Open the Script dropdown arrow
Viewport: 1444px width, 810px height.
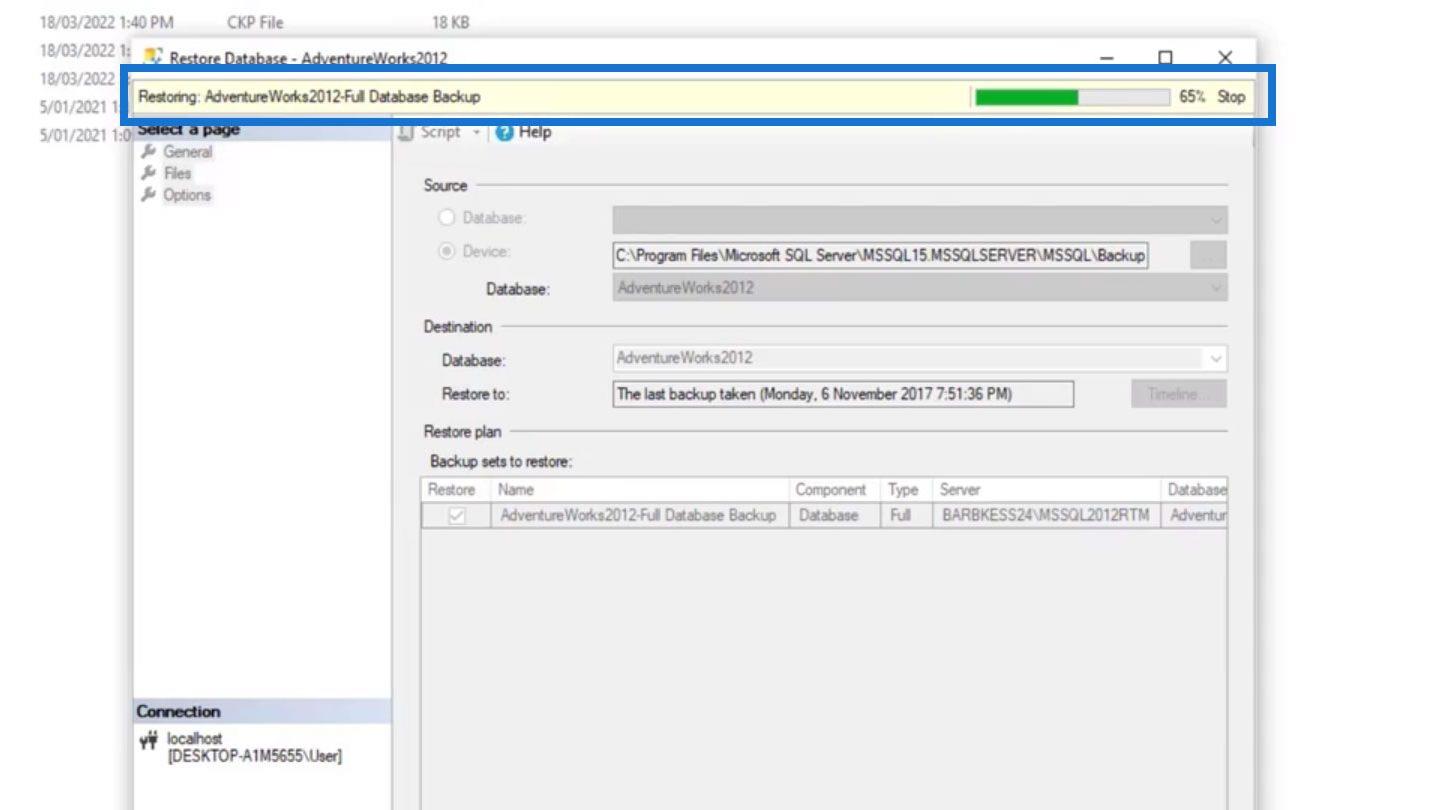click(x=476, y=132)
